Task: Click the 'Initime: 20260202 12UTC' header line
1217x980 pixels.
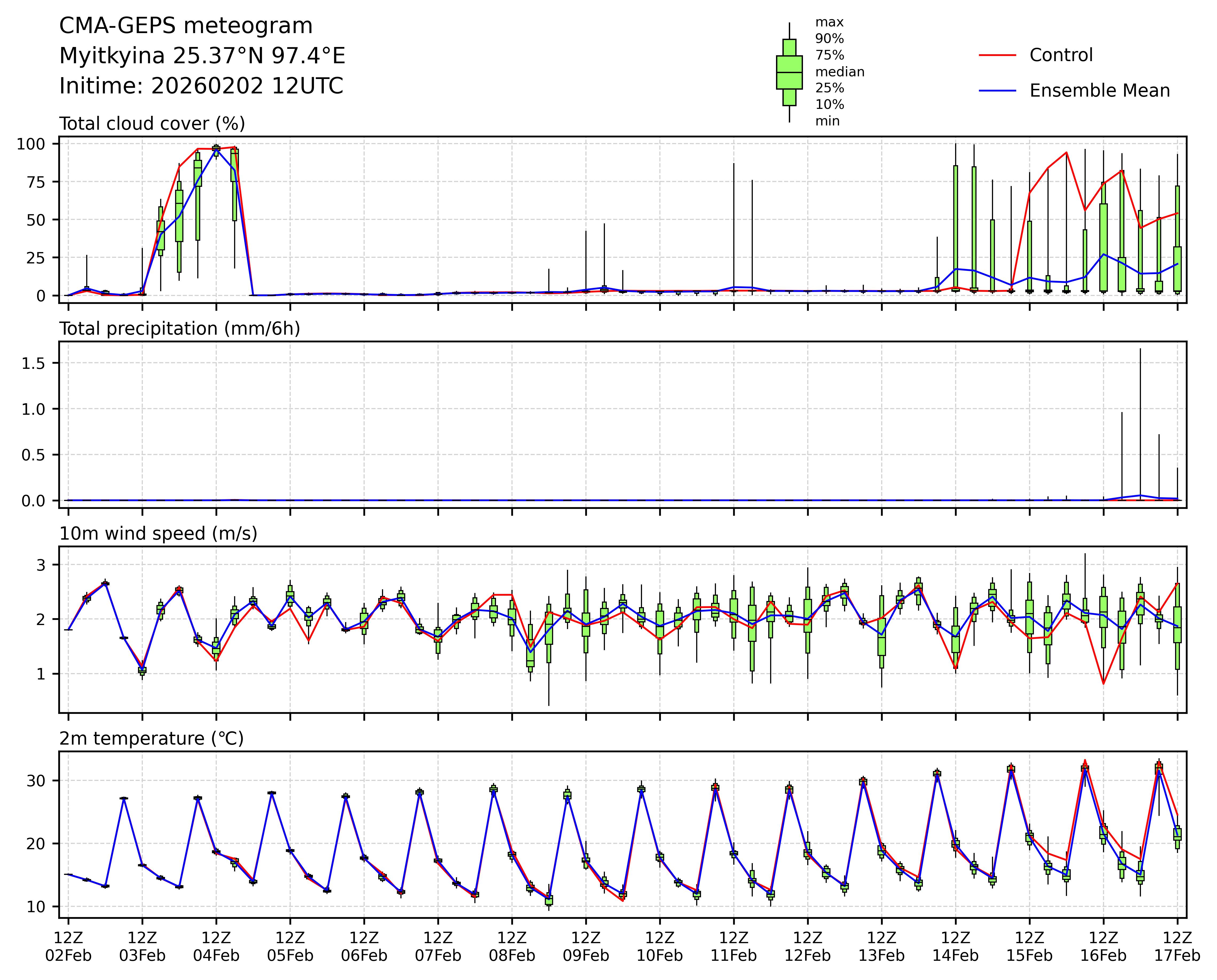Action: [x=201, y=86]
